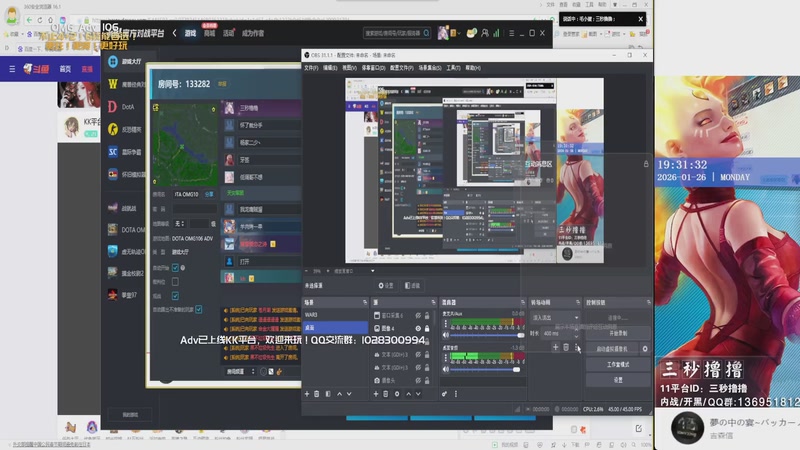The width and height of the screenshot is (800, 450).
Task: Open options dots for 麦克风/Aux channel
Action: click(x=445, y=323)
